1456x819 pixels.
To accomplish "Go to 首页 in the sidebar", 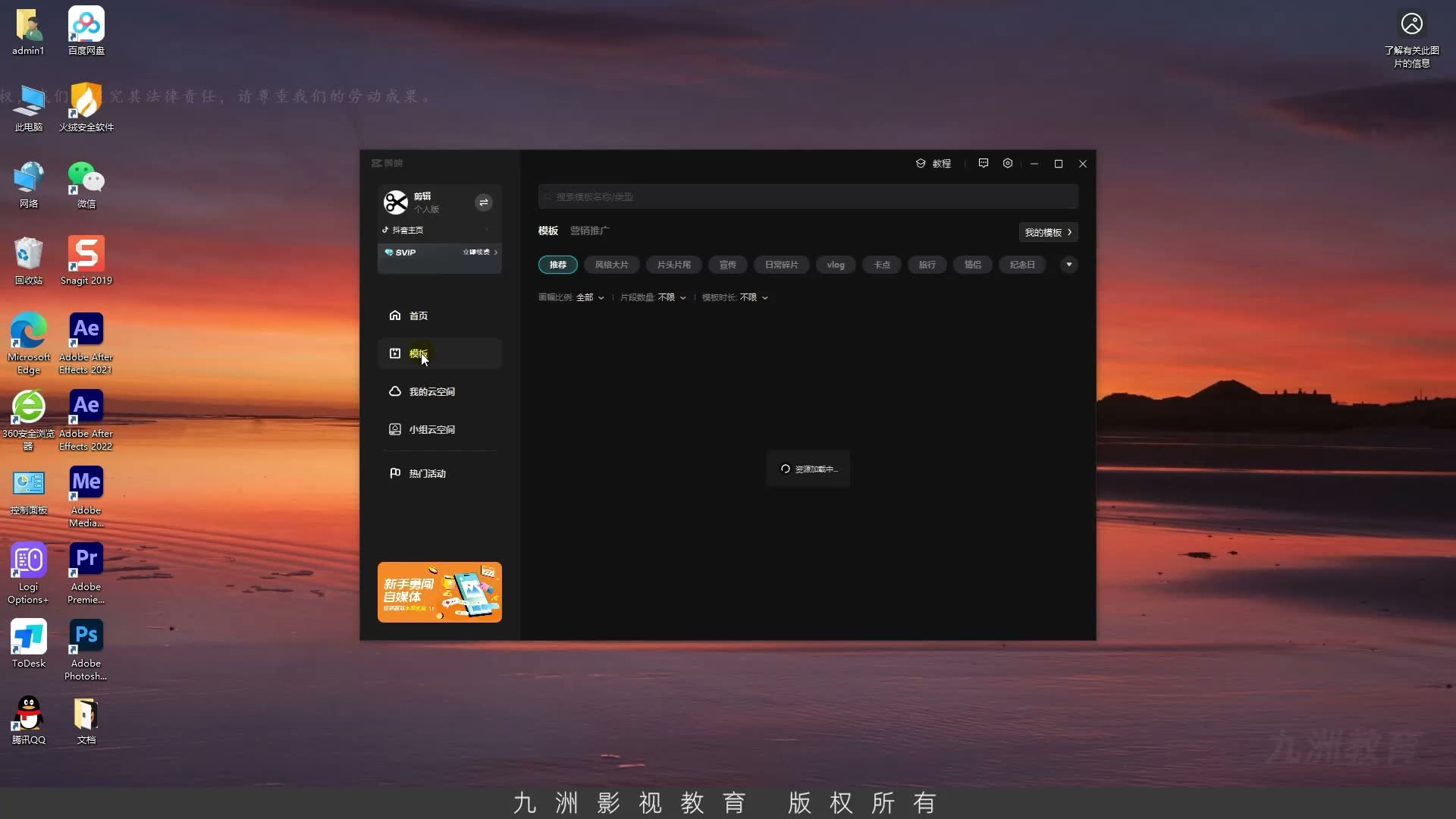I will (x=440, y=315).
